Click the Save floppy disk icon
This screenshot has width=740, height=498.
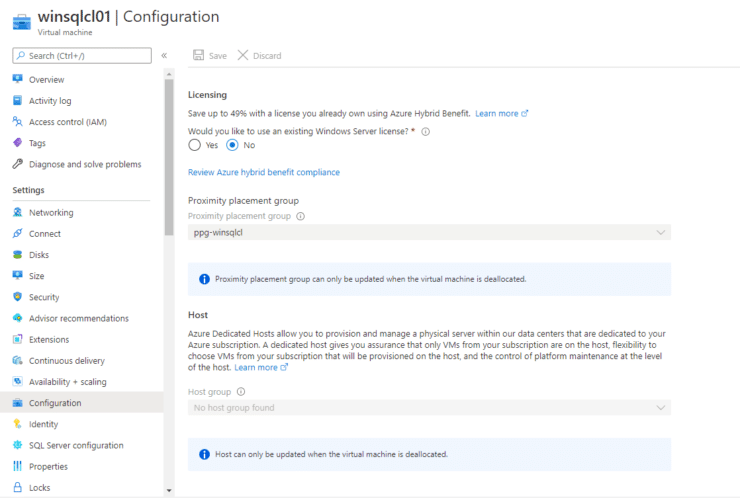tap(199, 55)
